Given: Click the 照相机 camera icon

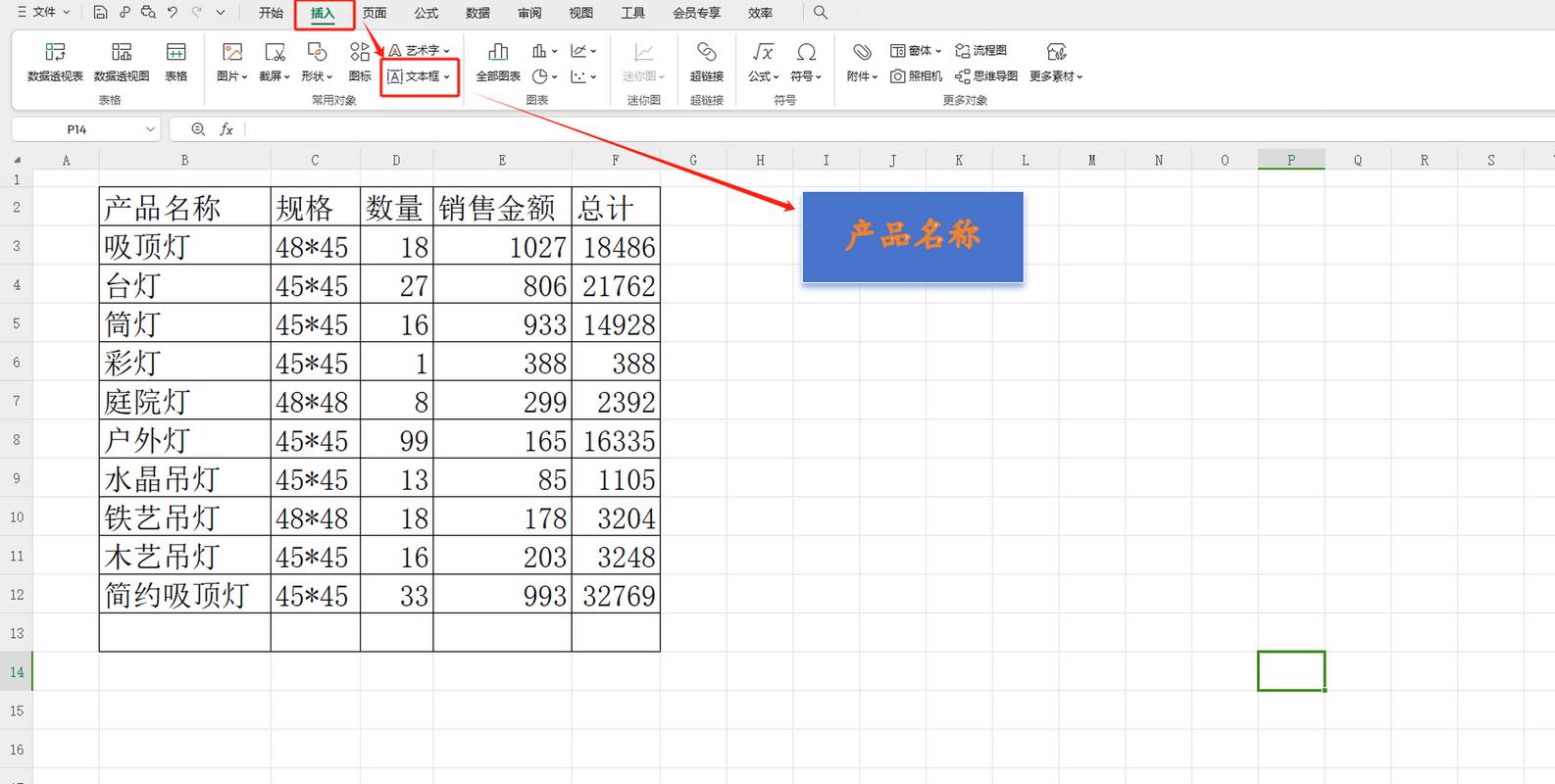Looking at the screenshot, I should [x=897, y=76].
